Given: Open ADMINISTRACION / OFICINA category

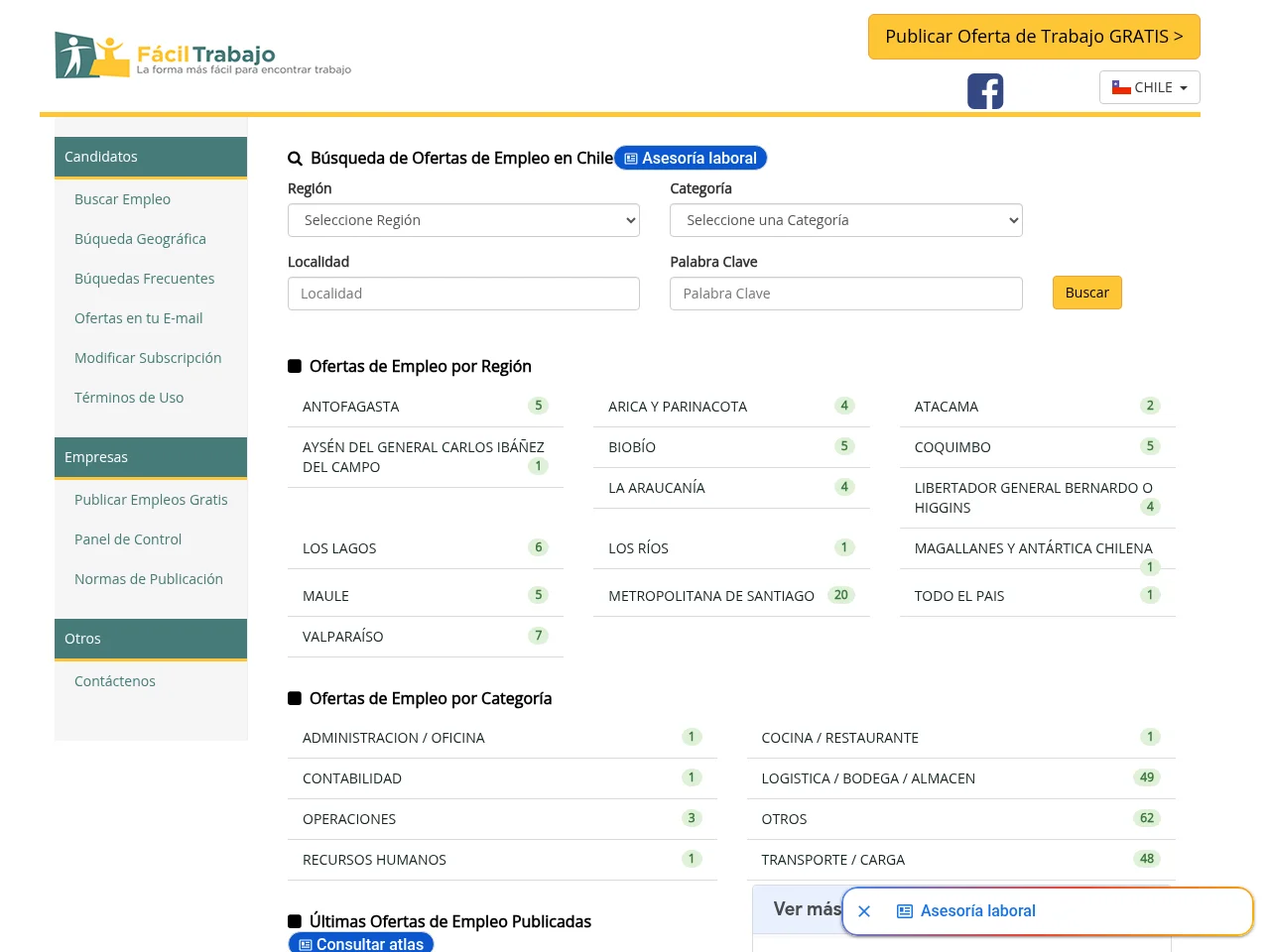Looking at the screenshot, I should point(502,738).
